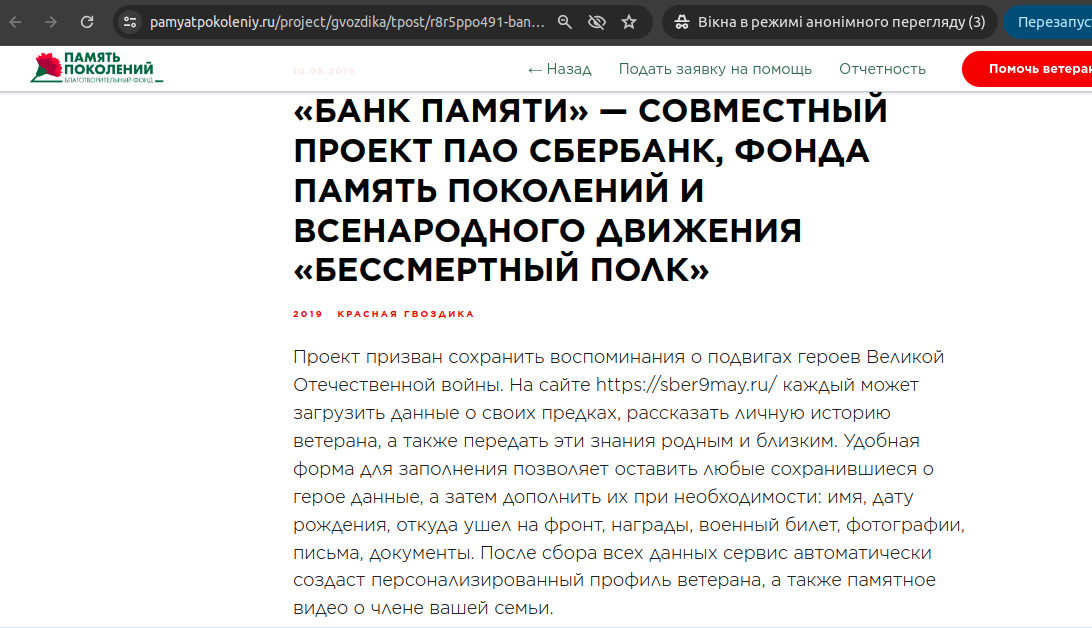Click the Перезапустити relaunch button
Image resolution: width=1092 pixels, height=628 pixels.
tap(1048, 22)
